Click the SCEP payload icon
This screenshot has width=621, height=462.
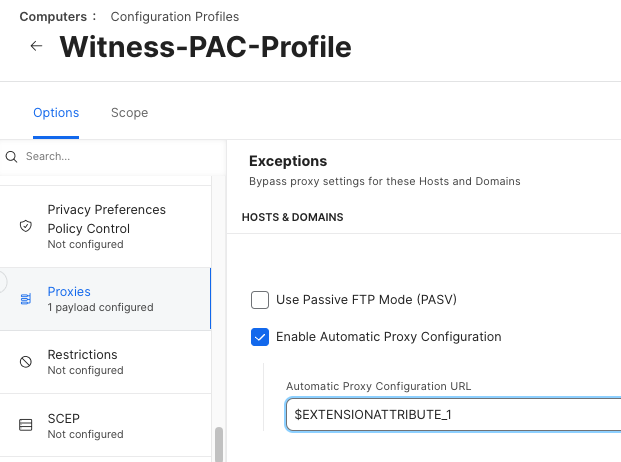click(26, 425)
